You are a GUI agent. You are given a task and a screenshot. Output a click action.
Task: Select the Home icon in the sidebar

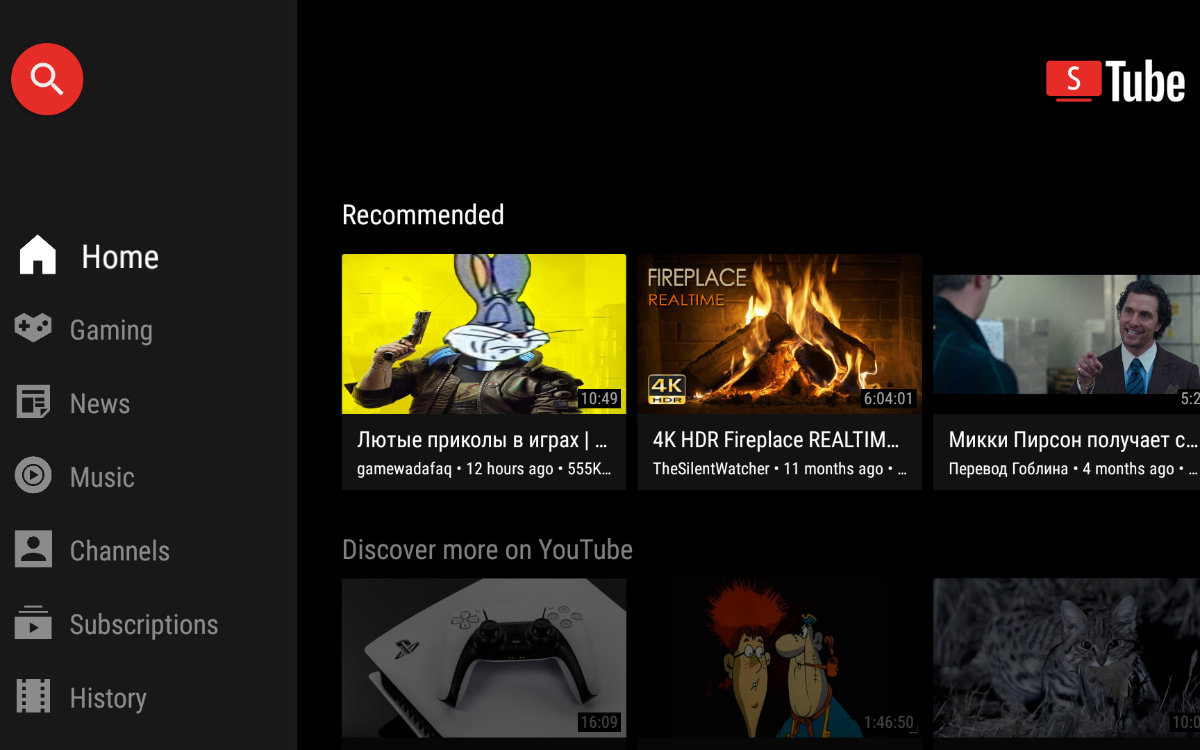point(33,256)
